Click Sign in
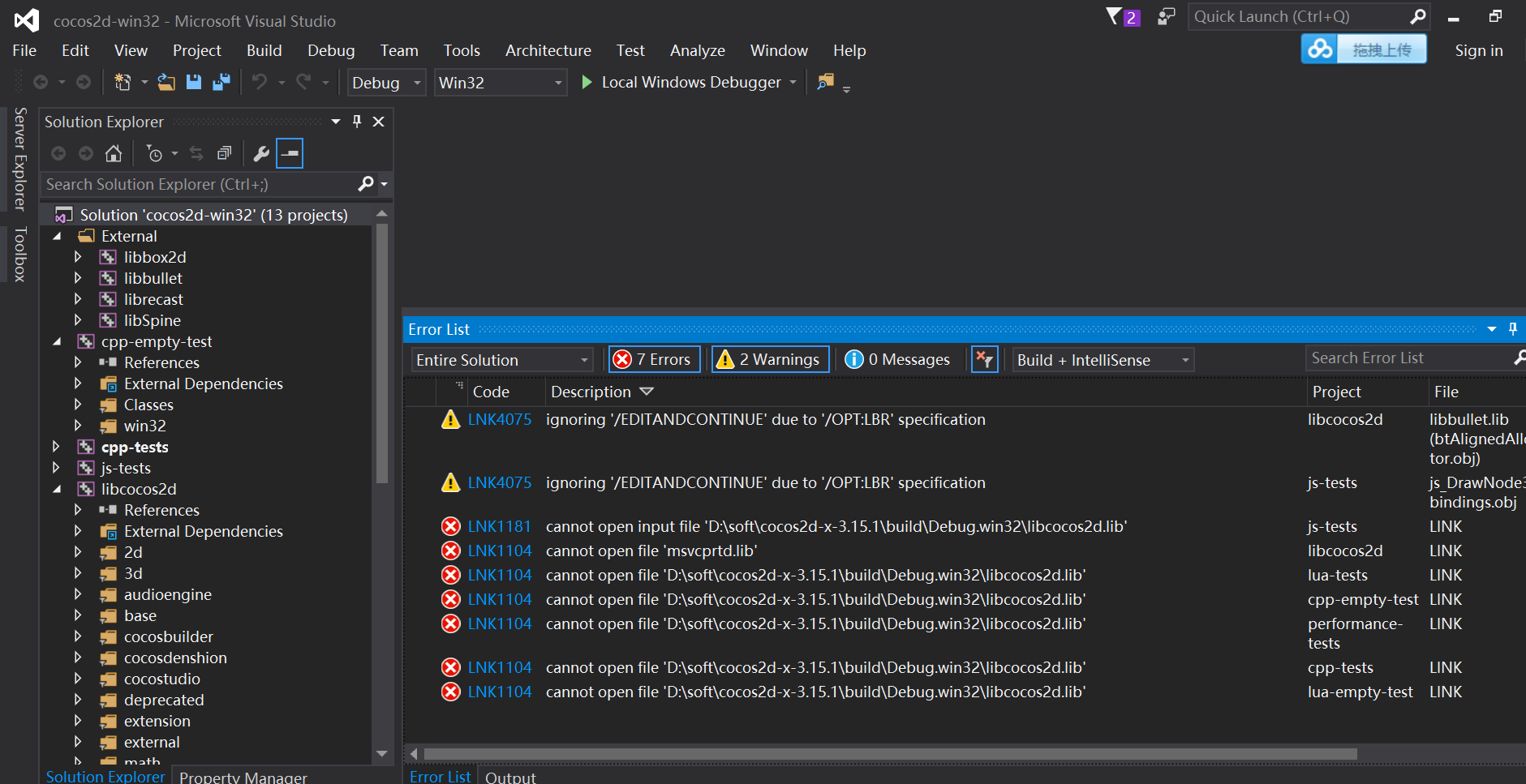Viewport: 1526px width, 784px height. pos(1479,50)
